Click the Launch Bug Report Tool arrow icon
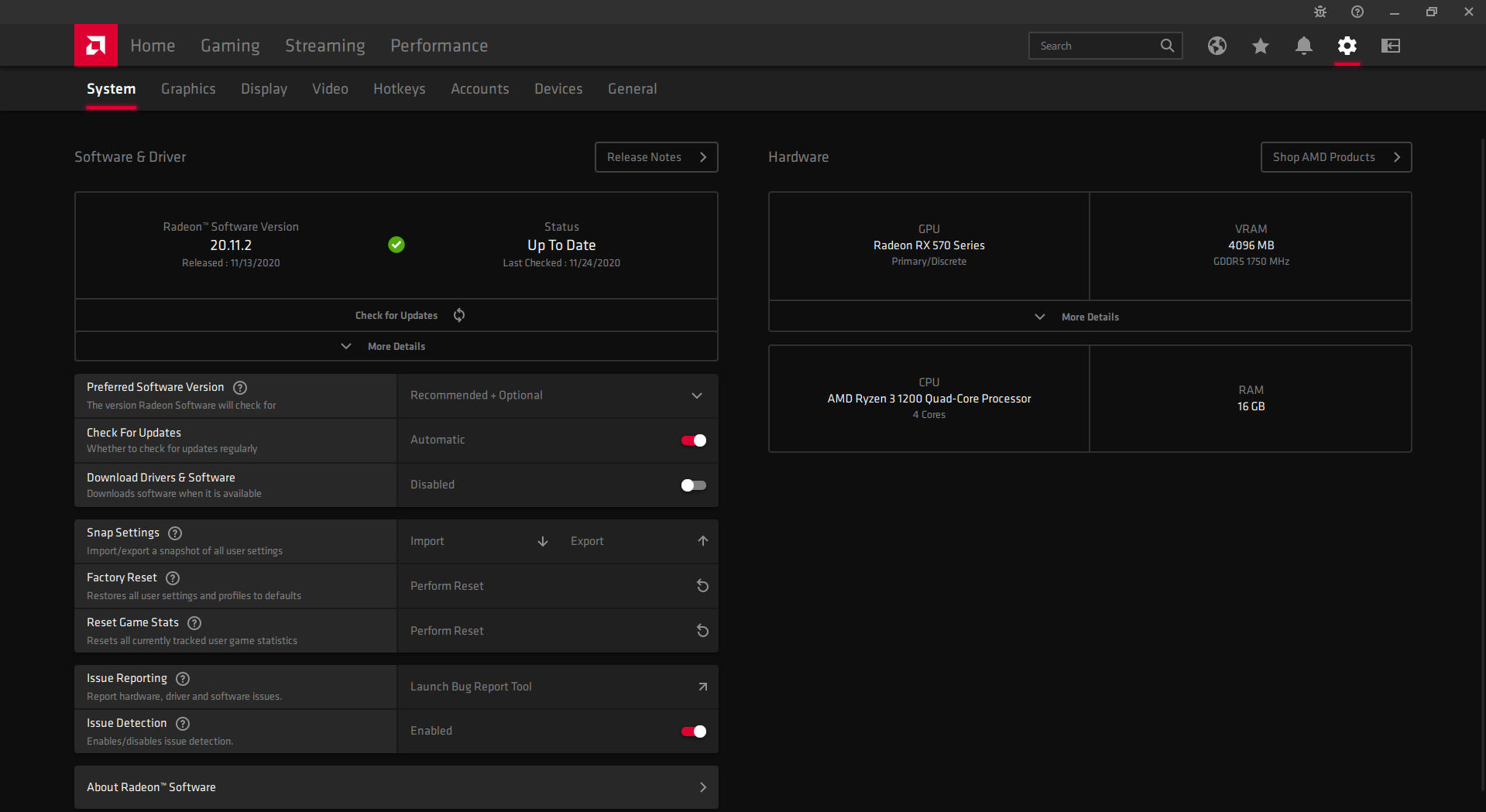Screen dimensions: 1486x812 (703, 687)
